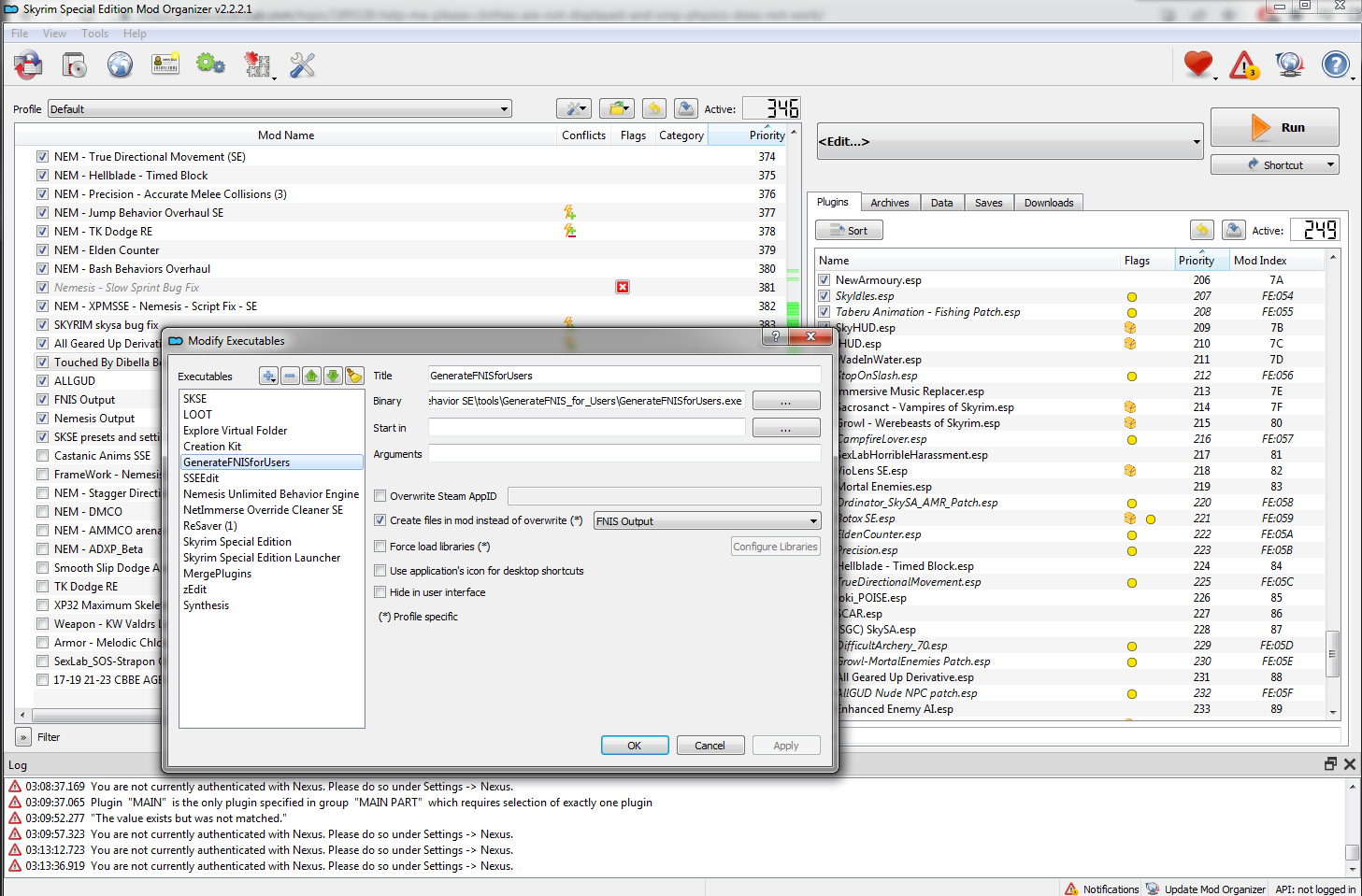1362x896 pixels.
Task: Open the Profile Default dropdown
Action: (280, 108)
